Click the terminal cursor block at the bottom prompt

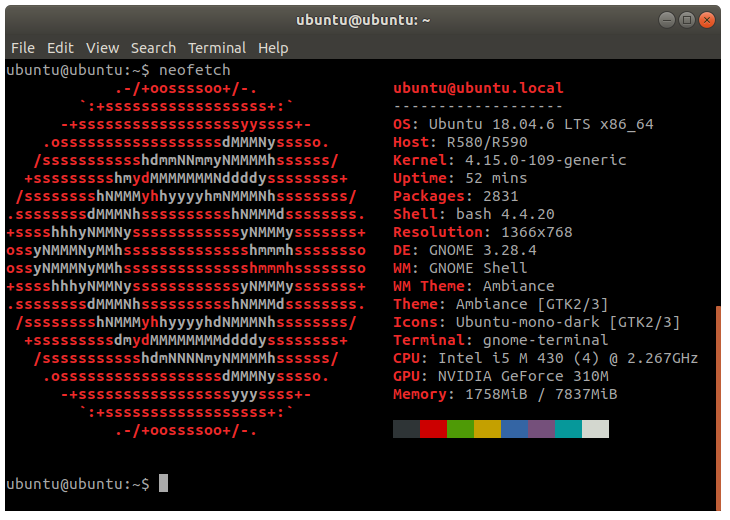[x=163, y=483]
